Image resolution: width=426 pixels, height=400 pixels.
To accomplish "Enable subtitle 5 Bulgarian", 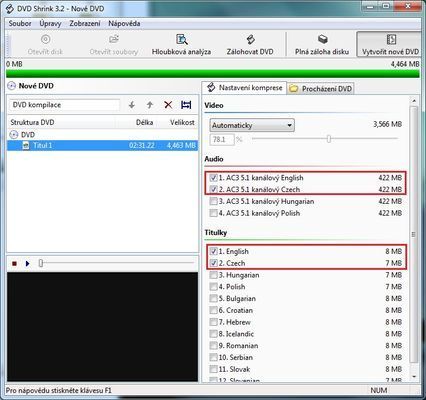I will tap(213, 298).
